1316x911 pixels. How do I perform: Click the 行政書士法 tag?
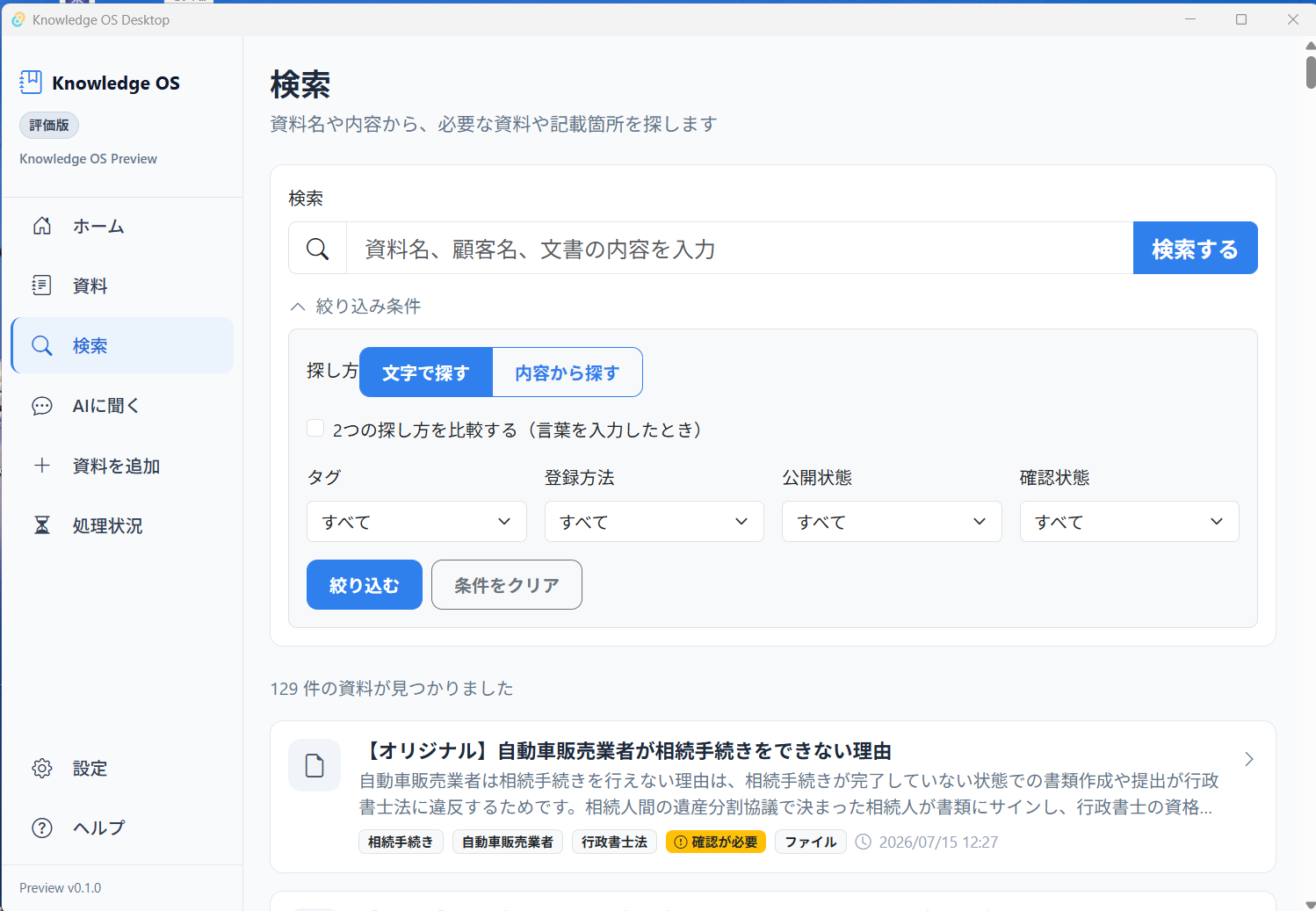(x=614, y=842)
